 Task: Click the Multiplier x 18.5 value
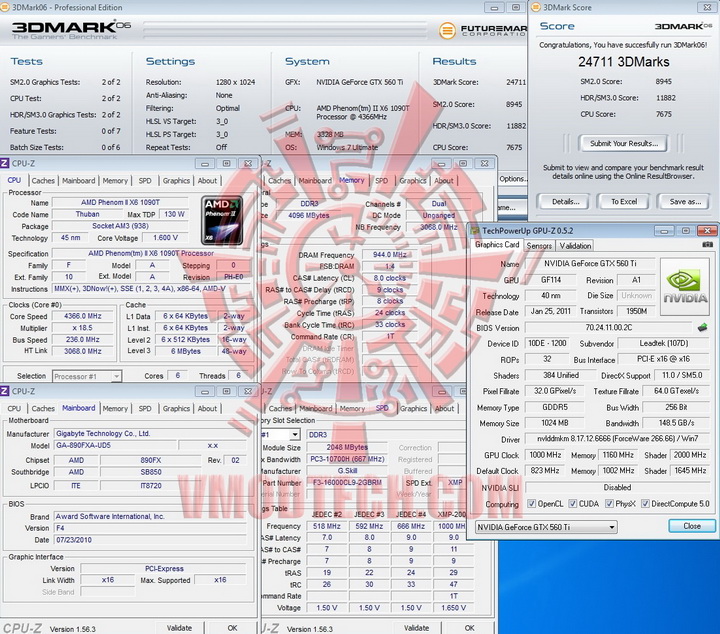pos(83,328)
